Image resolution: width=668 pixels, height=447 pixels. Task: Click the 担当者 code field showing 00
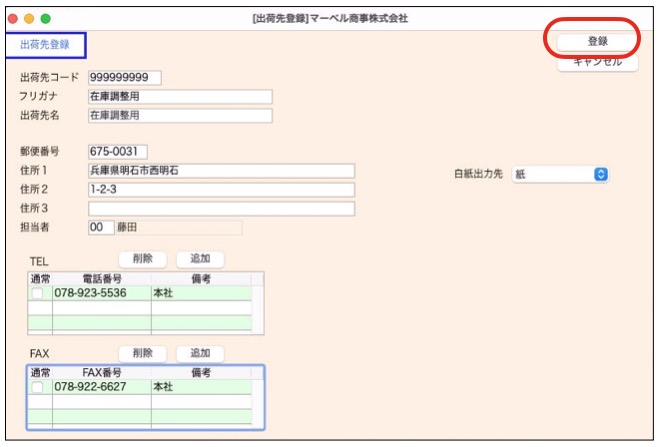coord(100,228)
